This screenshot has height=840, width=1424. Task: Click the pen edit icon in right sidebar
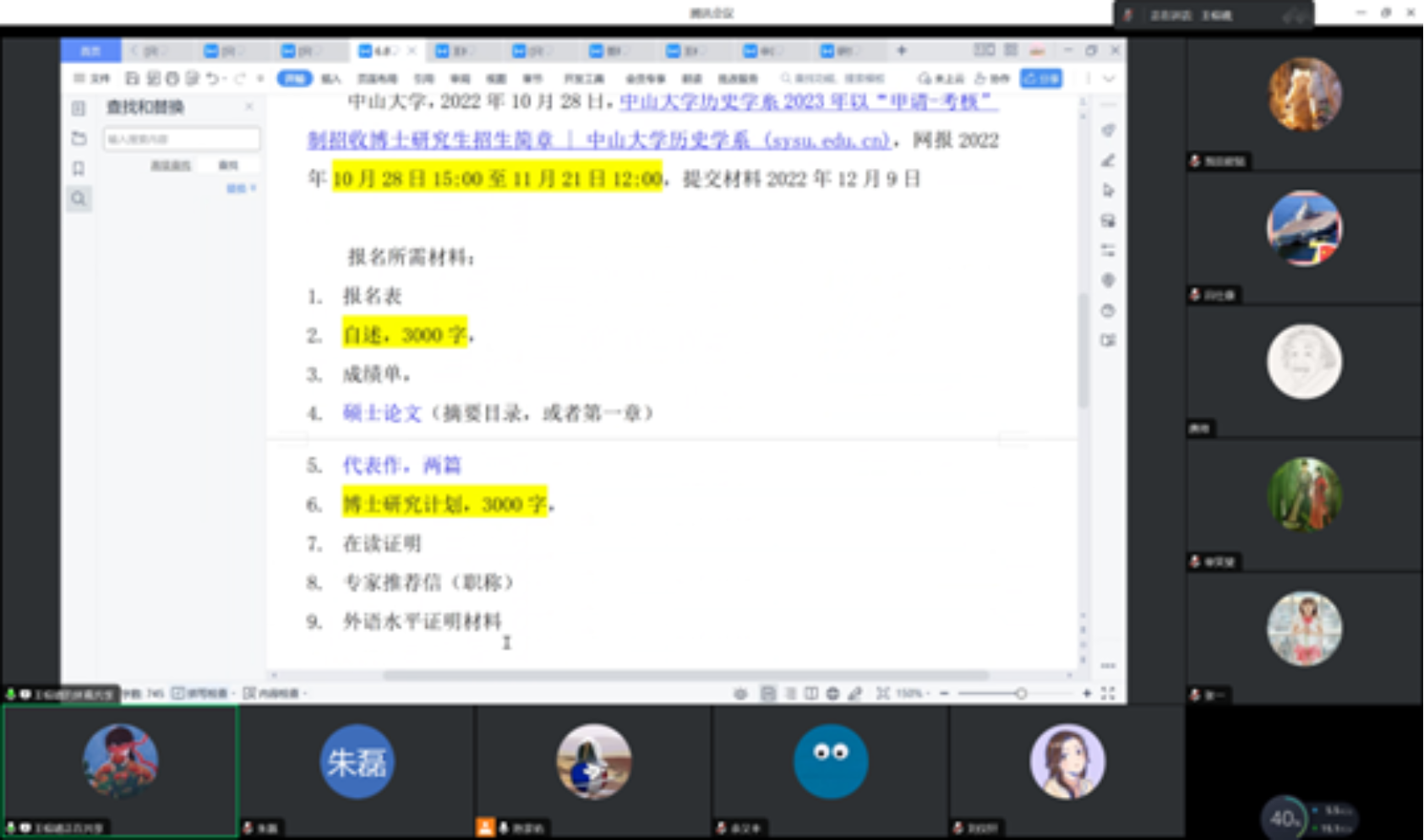pos(1108,161)
